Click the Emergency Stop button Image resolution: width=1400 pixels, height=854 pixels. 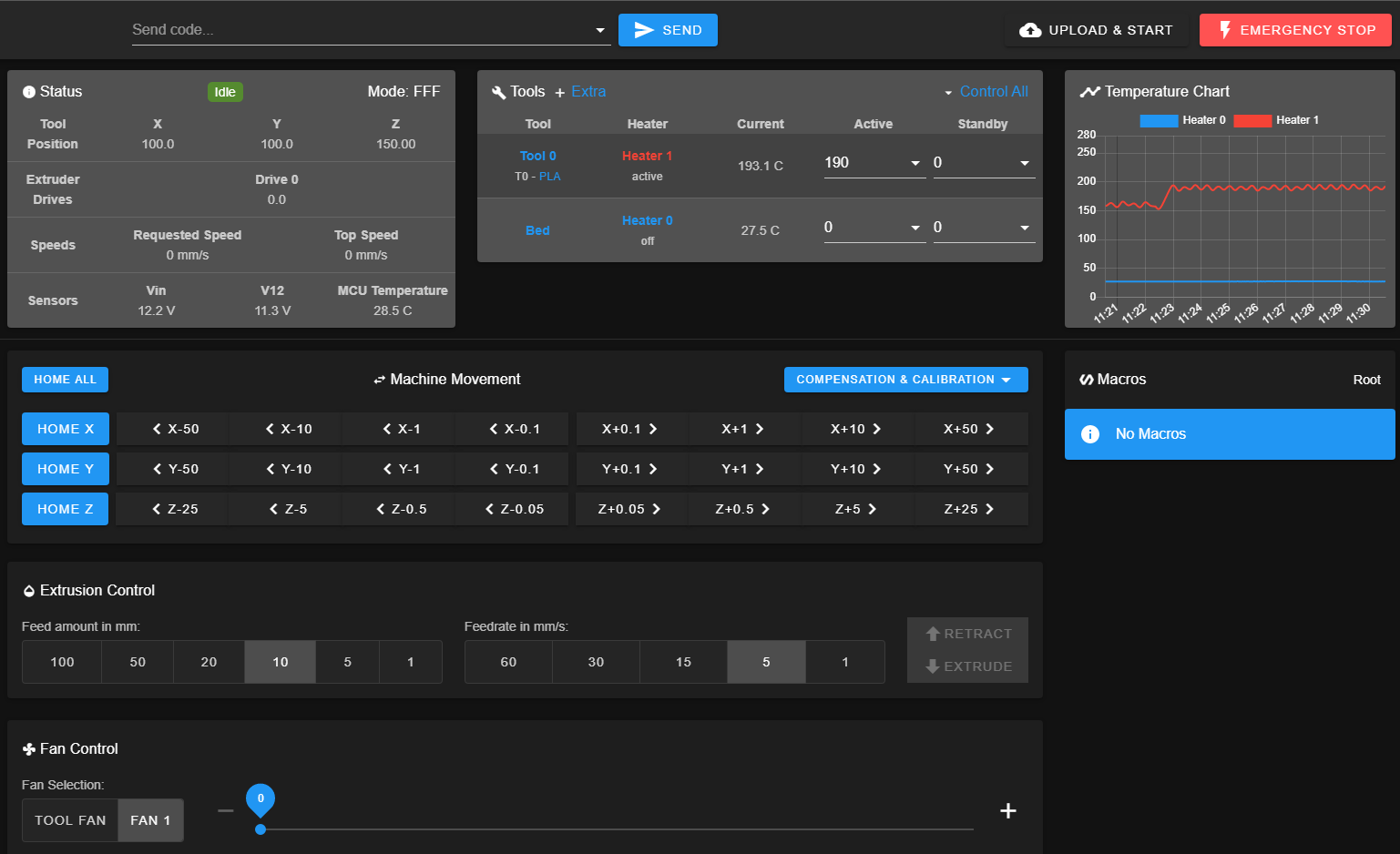(1295, 30)
